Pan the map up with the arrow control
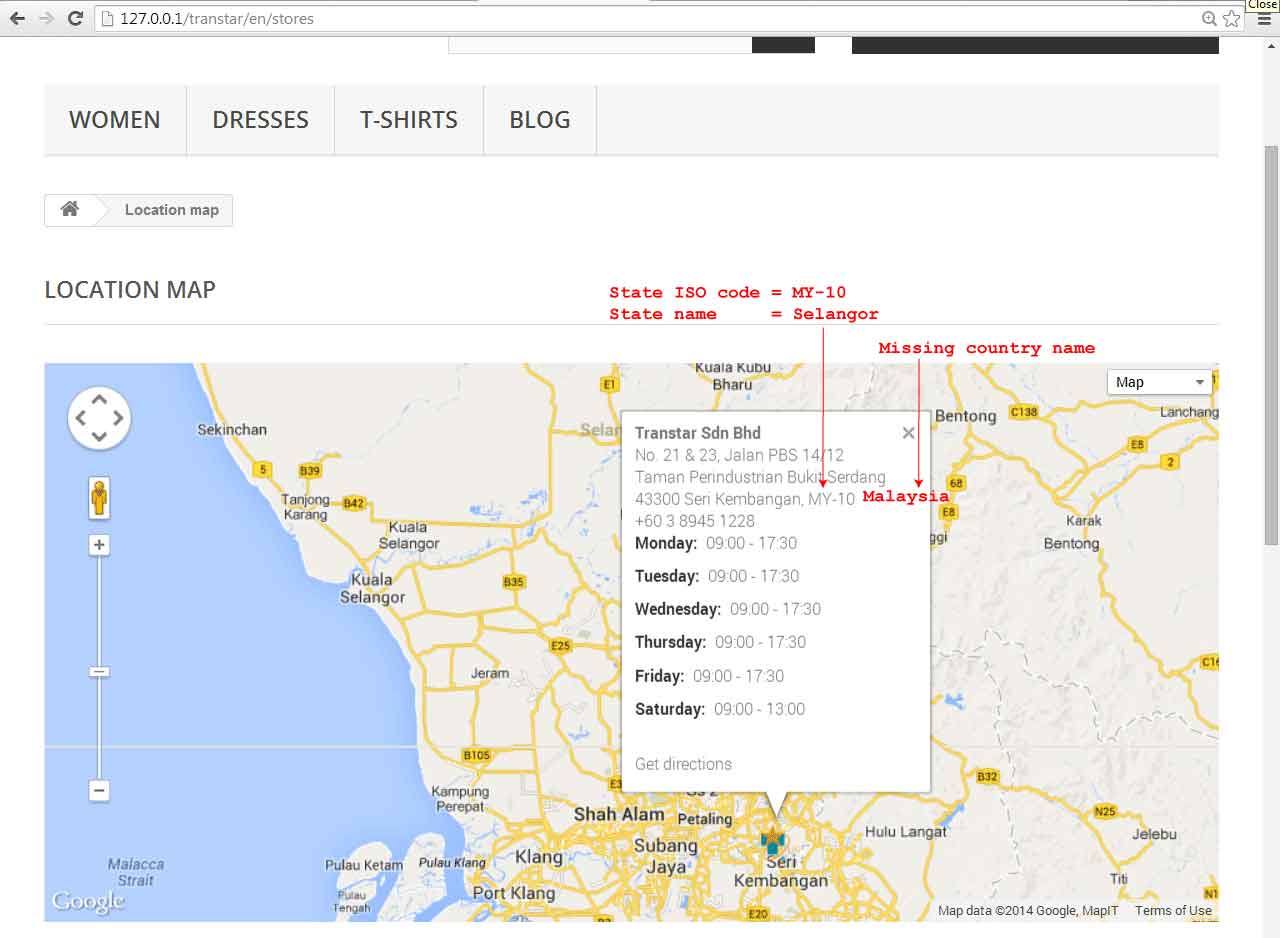The image size is (1280, 938). tap(99, 399)
